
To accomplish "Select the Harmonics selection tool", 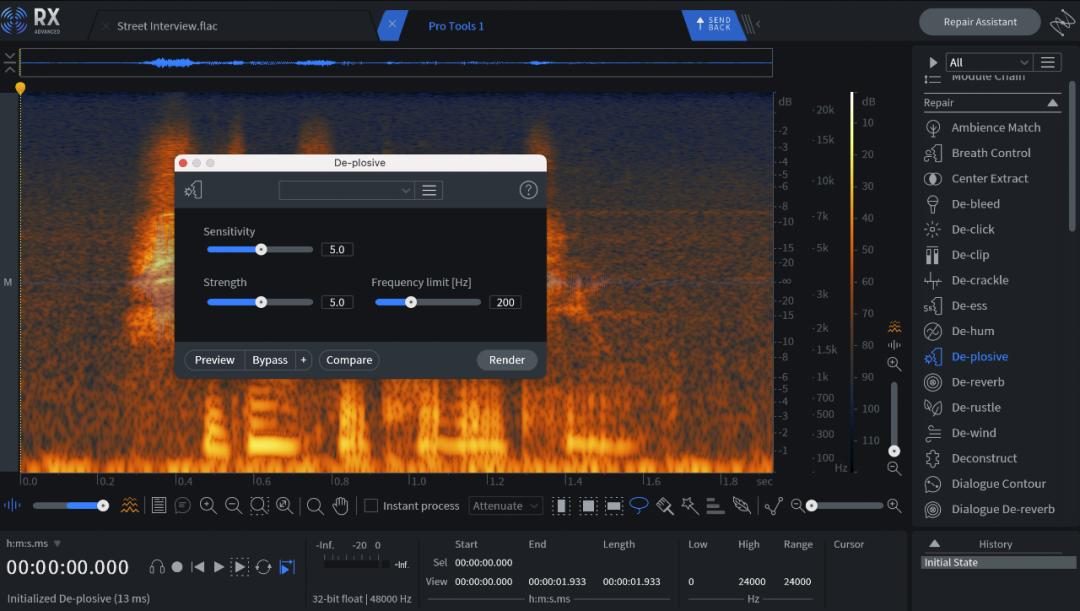I will 715,506.
